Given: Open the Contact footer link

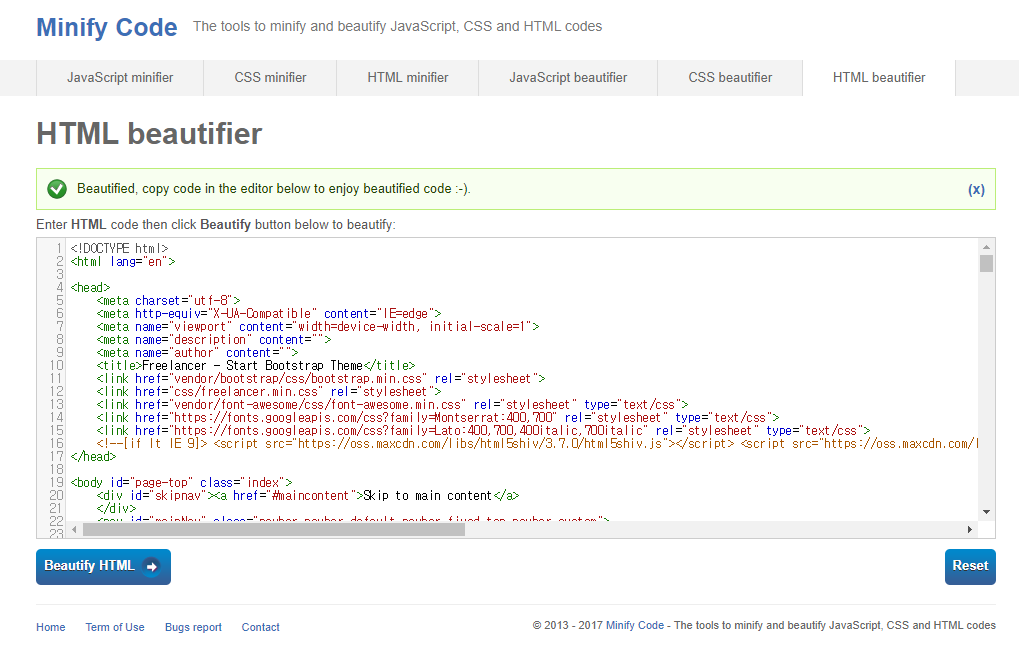Looking at the screenshot, I should (261, 627).
